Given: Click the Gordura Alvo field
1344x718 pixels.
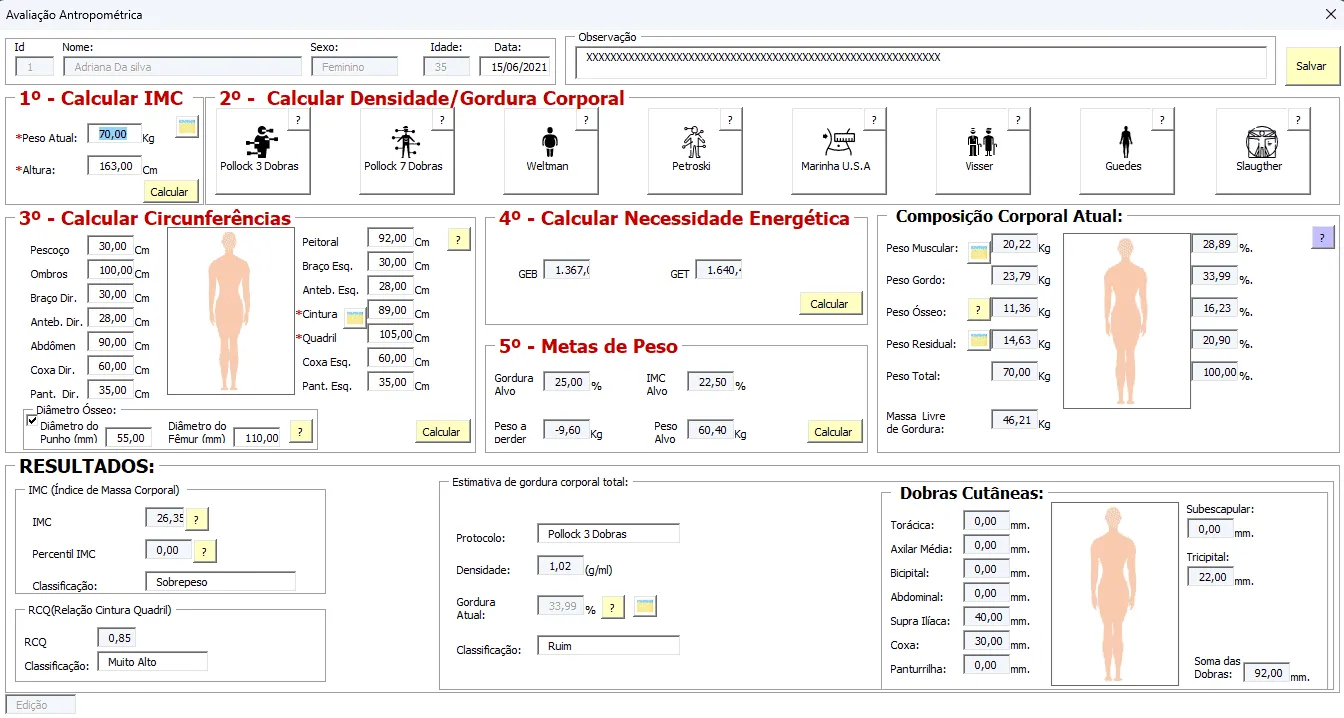Looking at the screenshot, I should tap(566, 382).
